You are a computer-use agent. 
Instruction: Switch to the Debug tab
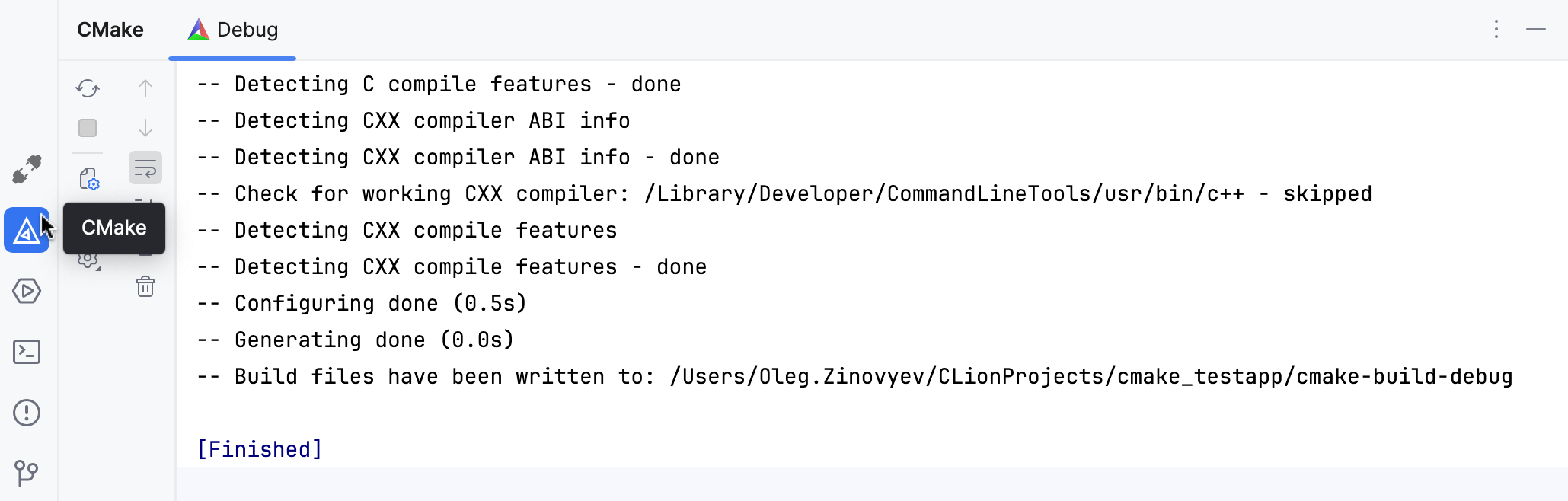(x=232, y=30)
